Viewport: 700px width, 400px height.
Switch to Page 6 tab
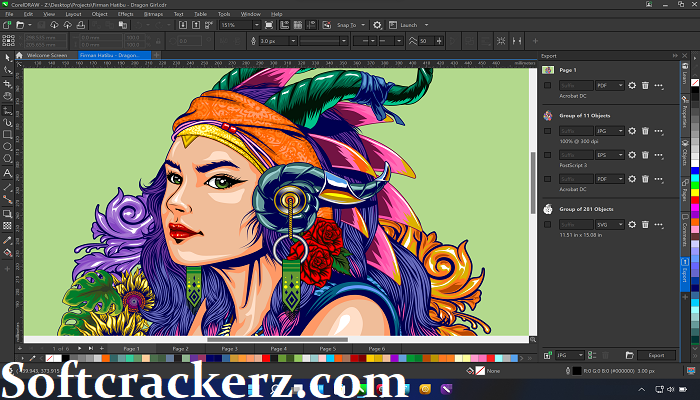pyautogui.click(x=377, y=349)
